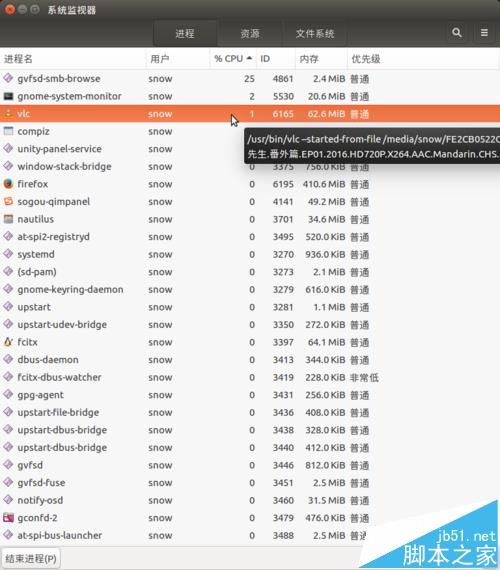
Task: Click the unity-panel-service icon
Action: 8,148
